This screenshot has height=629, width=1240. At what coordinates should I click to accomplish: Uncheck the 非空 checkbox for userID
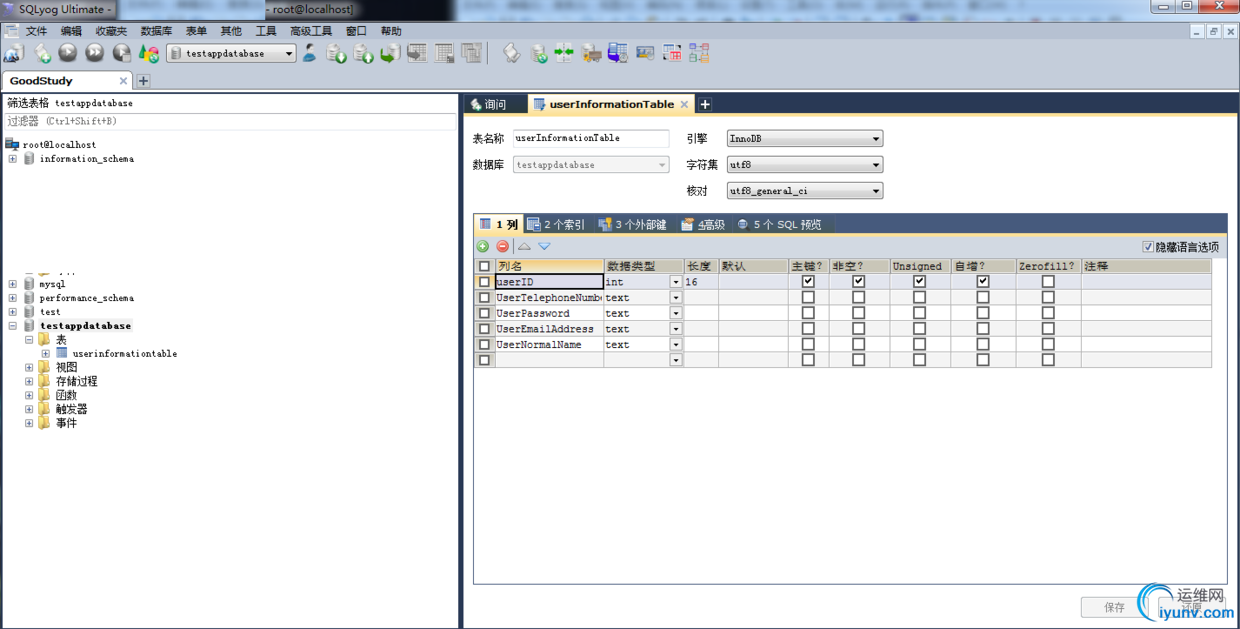(858, 282)
